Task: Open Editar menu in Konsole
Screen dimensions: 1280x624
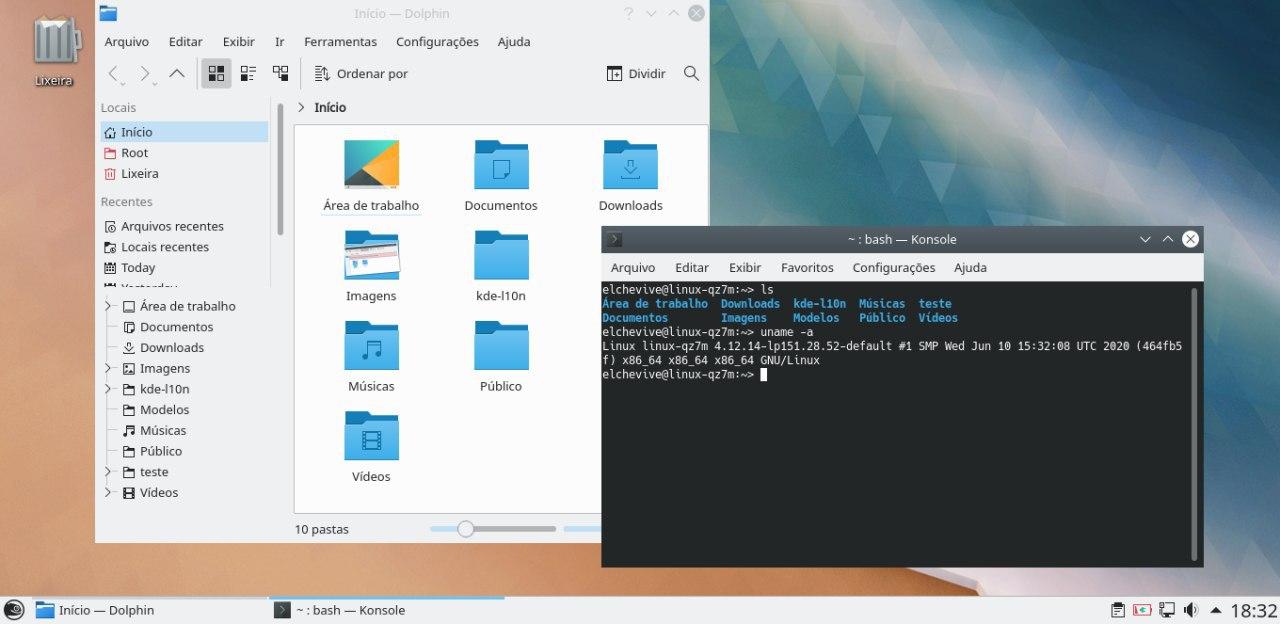Action: click(692, 267)
